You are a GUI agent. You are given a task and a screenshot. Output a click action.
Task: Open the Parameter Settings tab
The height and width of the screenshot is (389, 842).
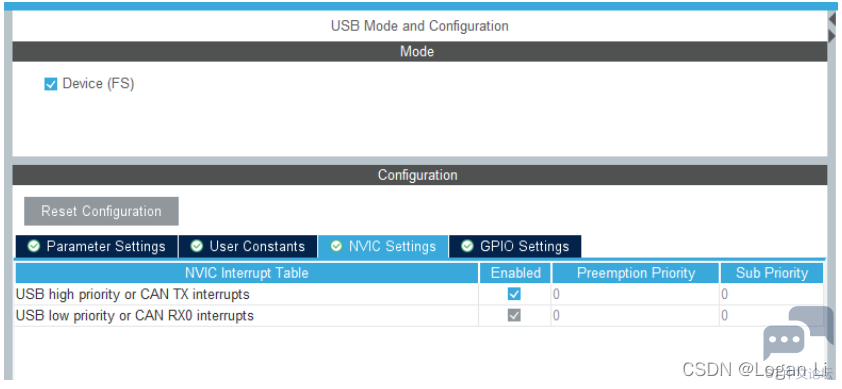click(97, 247)
